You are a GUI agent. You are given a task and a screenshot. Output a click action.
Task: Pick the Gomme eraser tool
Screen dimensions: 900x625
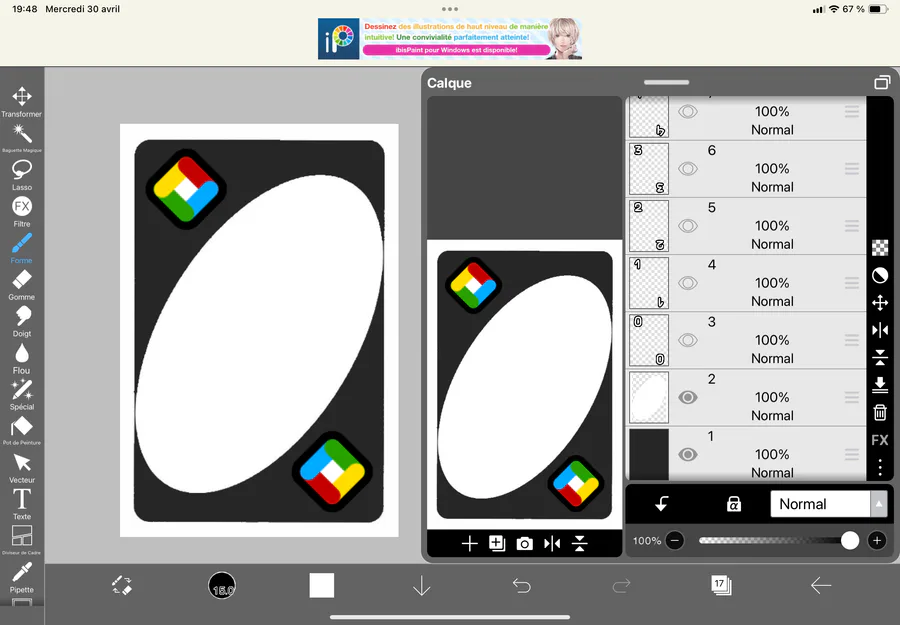22,285
